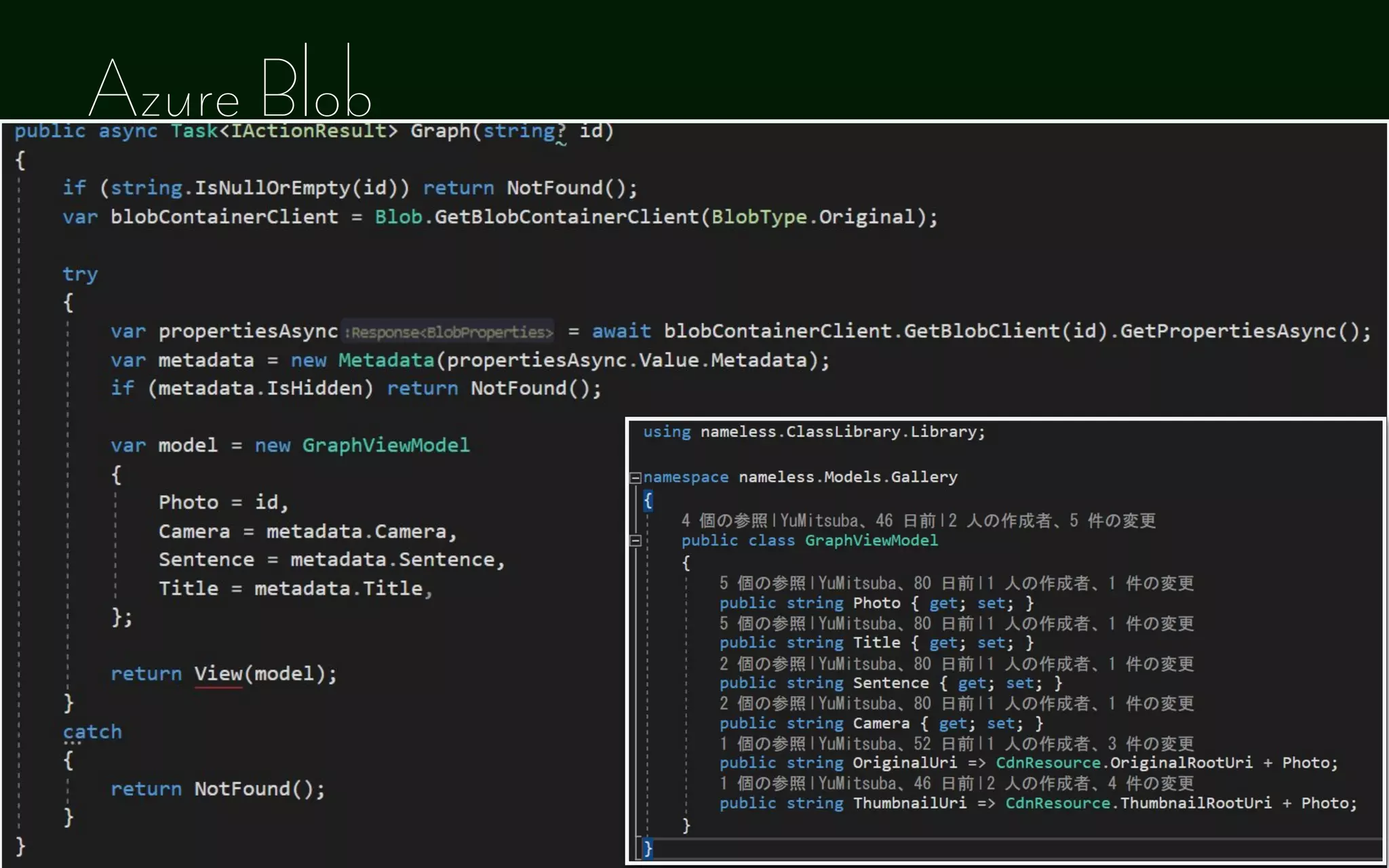Click 'metadata.Camera' in the object initializer
The image size is (1389, 868).
tap(356, 532)
